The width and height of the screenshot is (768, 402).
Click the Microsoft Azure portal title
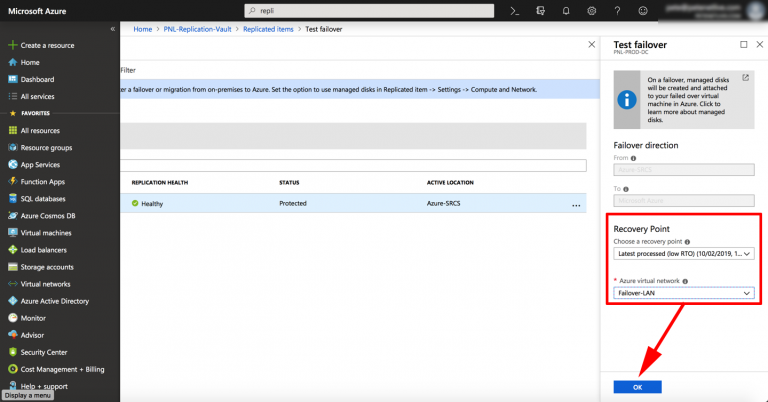pyautogui.click(x=37, y=11)
